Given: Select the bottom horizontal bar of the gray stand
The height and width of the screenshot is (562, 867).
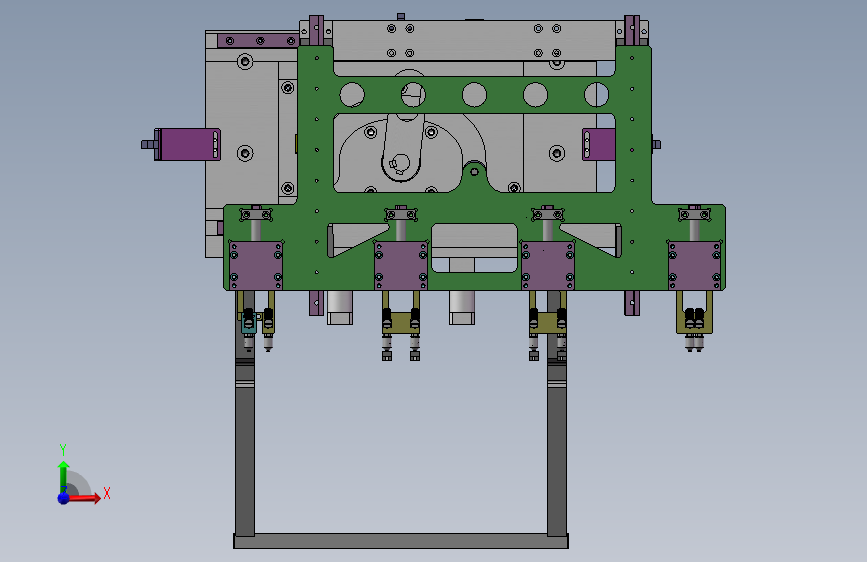Looking at the screenshot, I should tap(401, 541).
